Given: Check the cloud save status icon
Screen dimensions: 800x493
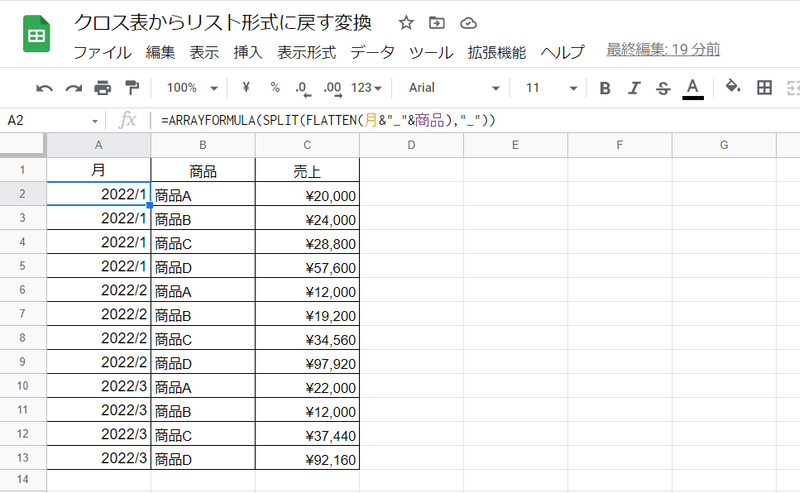Looking at the screenshot, I should pyautogui.click(x=468, y=23).
